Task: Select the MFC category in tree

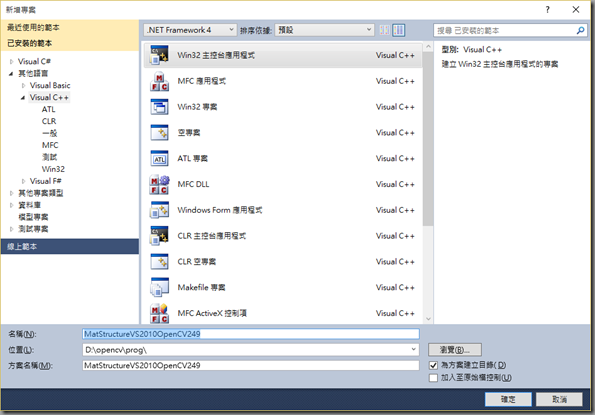Action: (x=50, y=145)
